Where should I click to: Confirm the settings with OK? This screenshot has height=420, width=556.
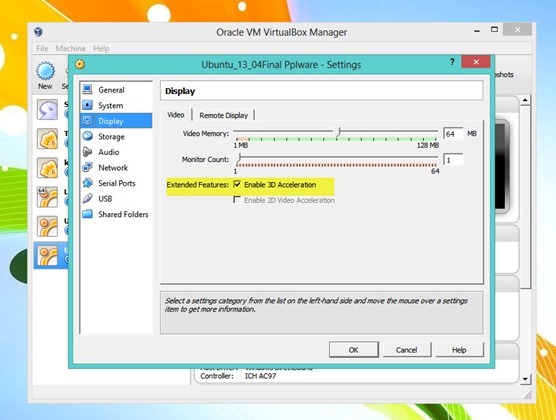(354, 350)
